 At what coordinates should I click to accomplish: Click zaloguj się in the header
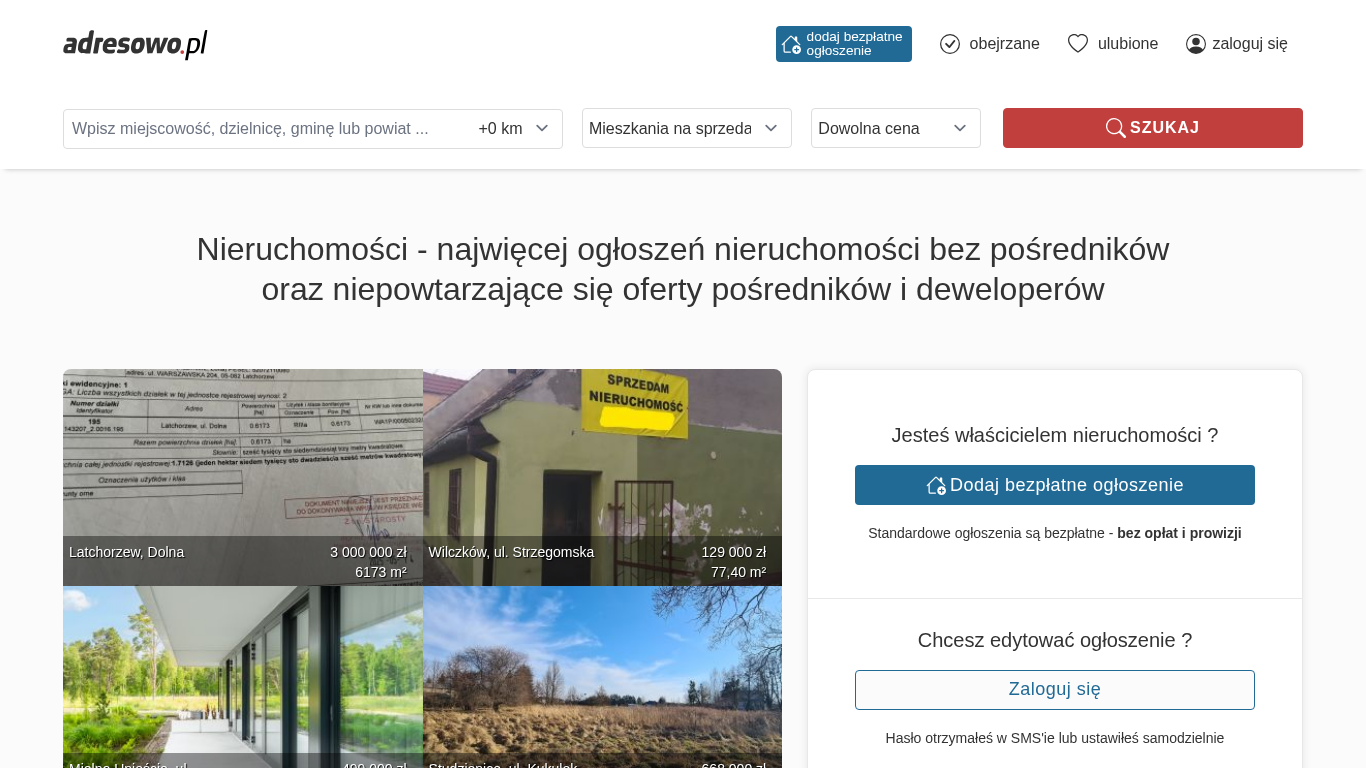coord(1249,44)
